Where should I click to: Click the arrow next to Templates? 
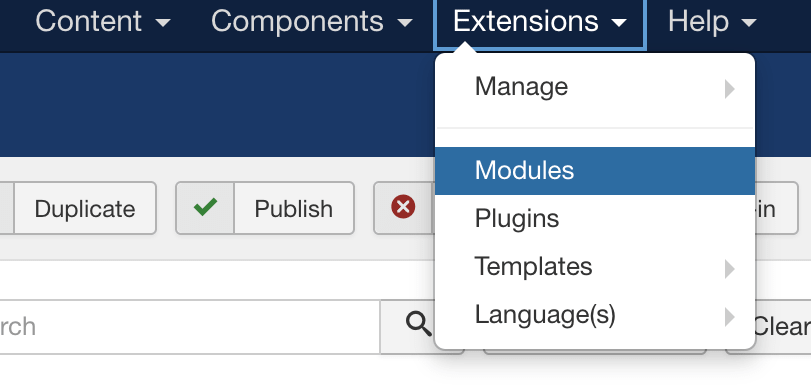pyautogui.click(x=729, y=269)
